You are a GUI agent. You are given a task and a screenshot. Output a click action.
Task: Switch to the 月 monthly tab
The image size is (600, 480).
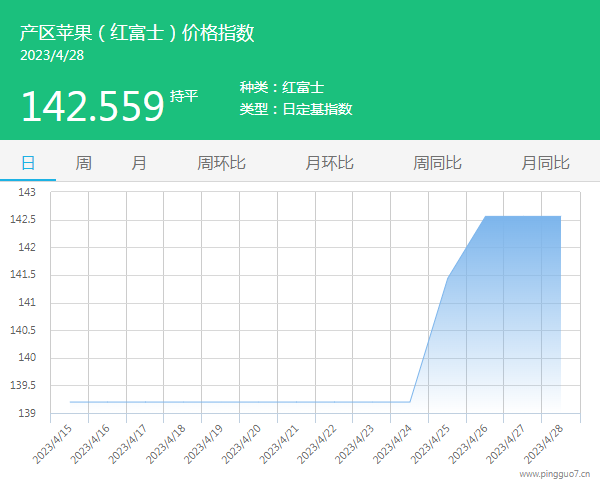(139, 163)
